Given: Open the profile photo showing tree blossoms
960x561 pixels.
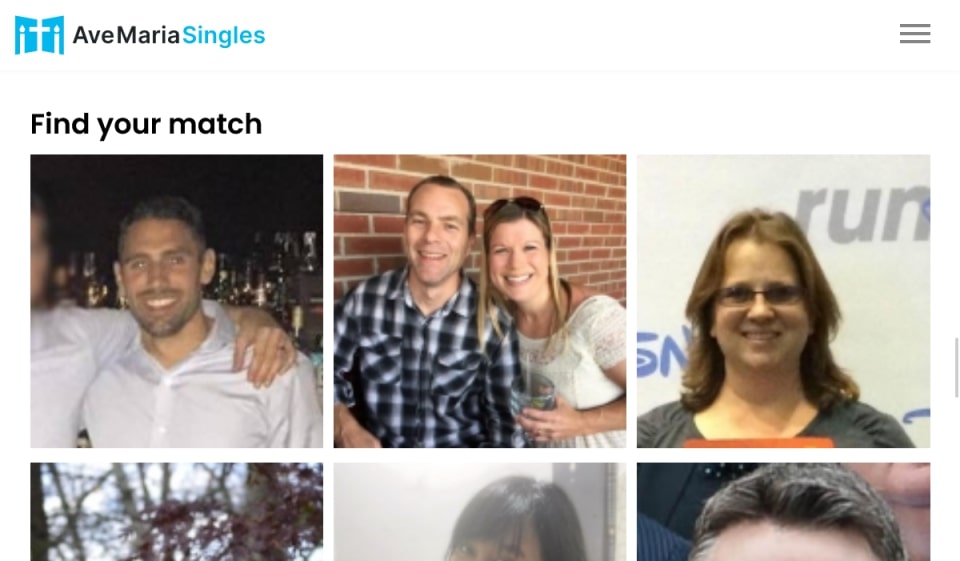Looking at the screenshot, I should [177, 511].
